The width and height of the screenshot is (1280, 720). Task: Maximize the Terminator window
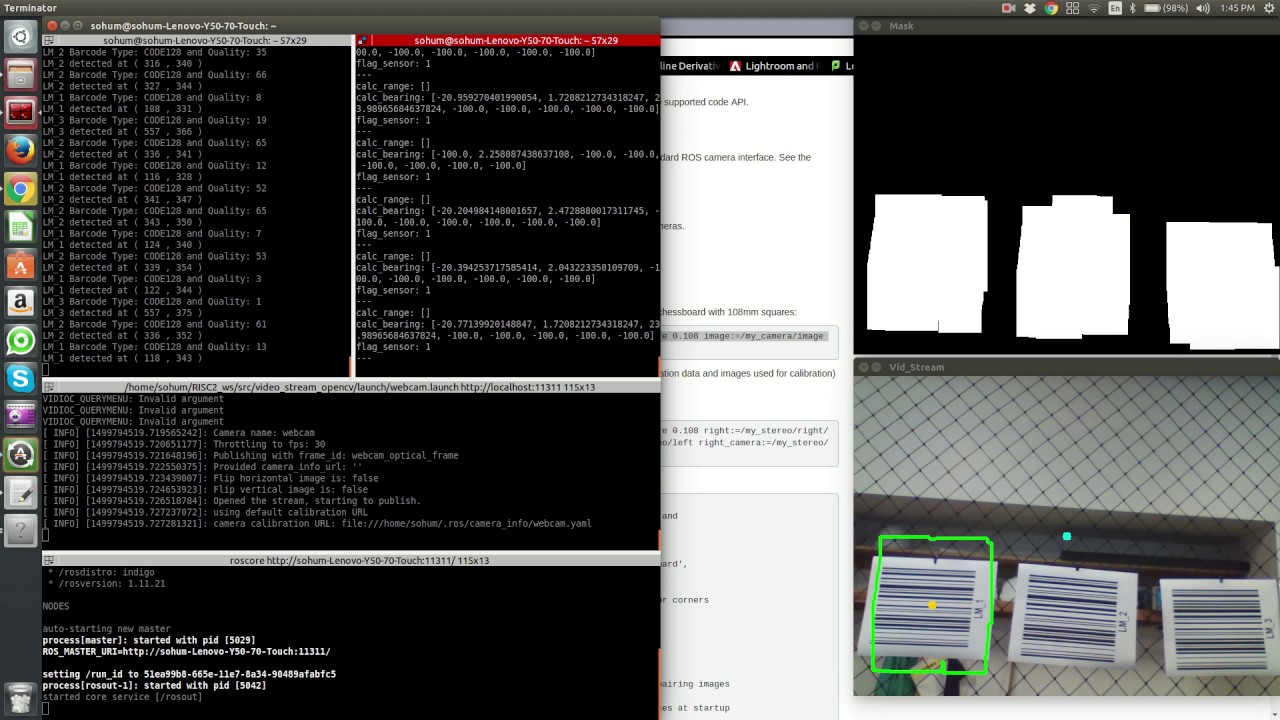click(79, 26)
